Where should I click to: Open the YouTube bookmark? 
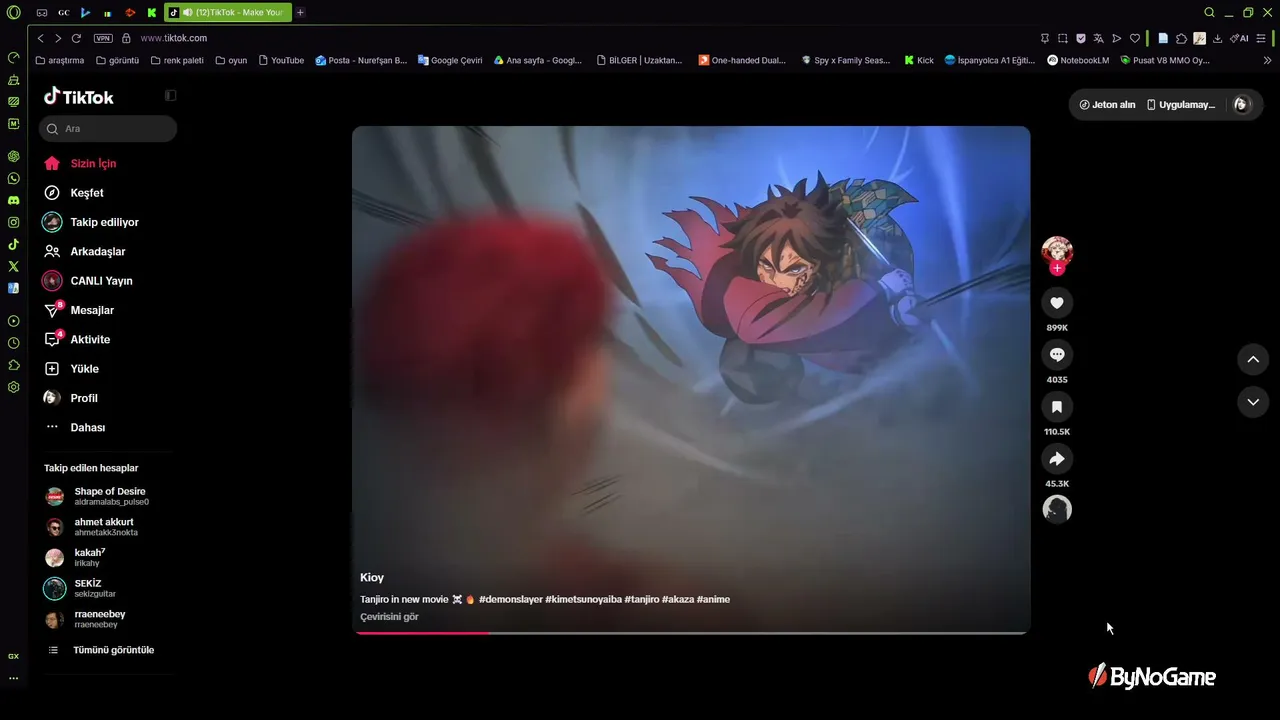coord(281,60)
